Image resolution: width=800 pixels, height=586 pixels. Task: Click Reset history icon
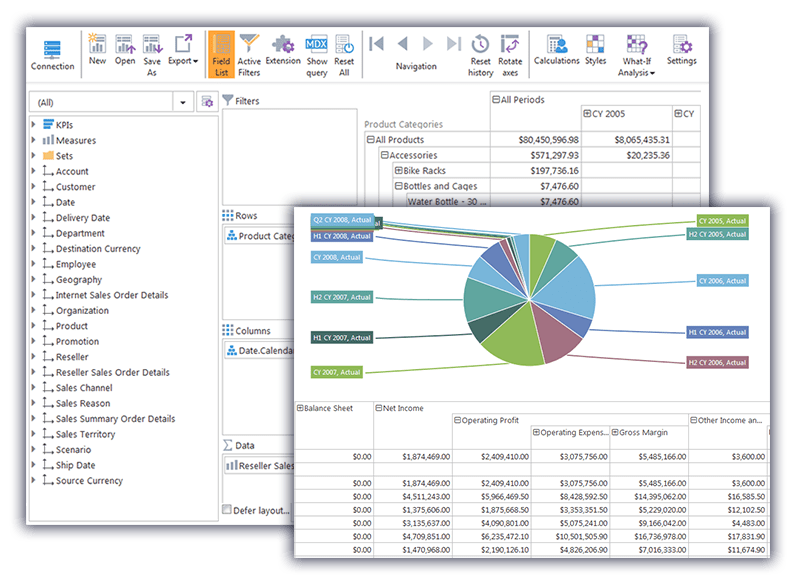pyautogui.click(x=481, y=55)
